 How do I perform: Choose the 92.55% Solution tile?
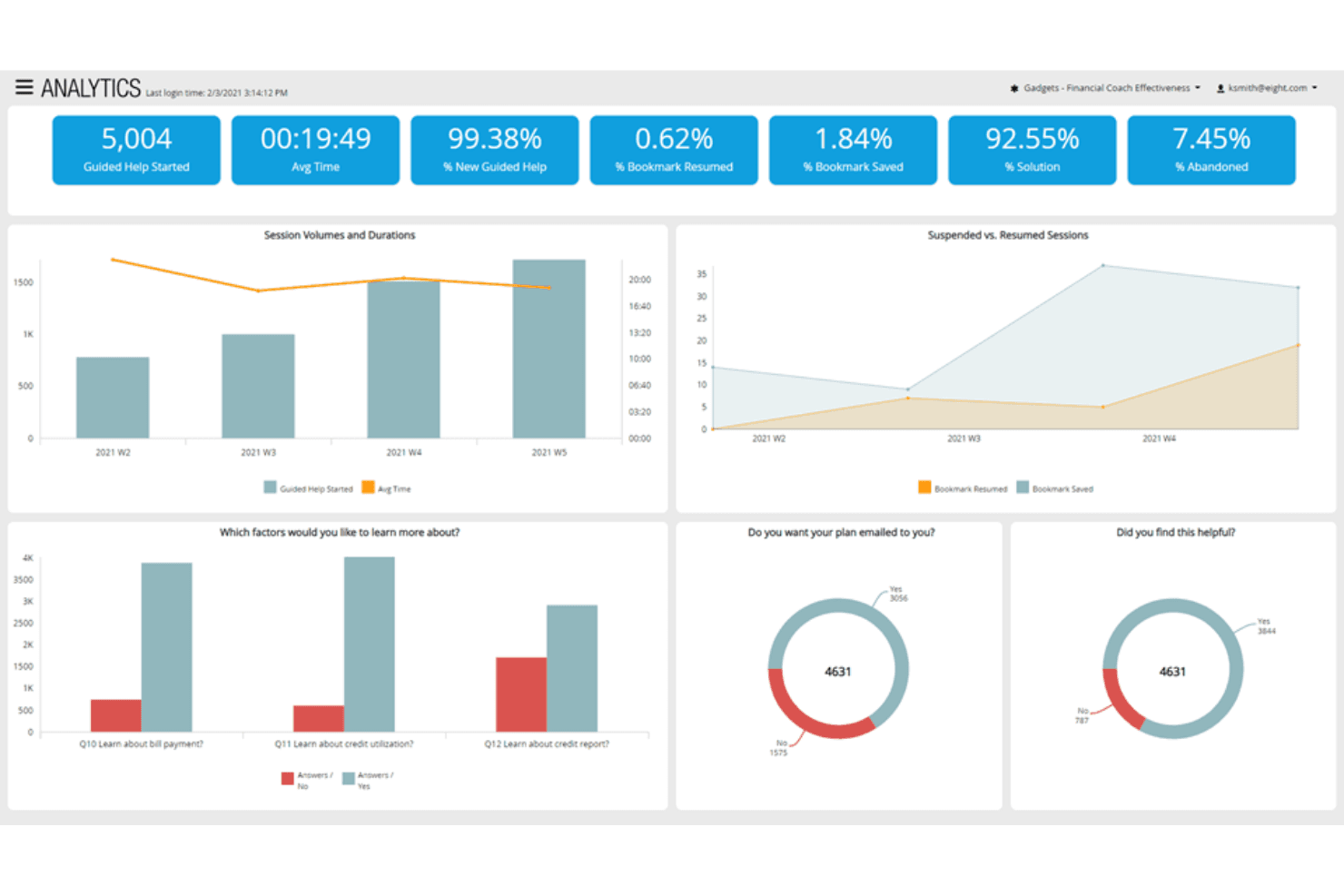tap(1033, 150)
